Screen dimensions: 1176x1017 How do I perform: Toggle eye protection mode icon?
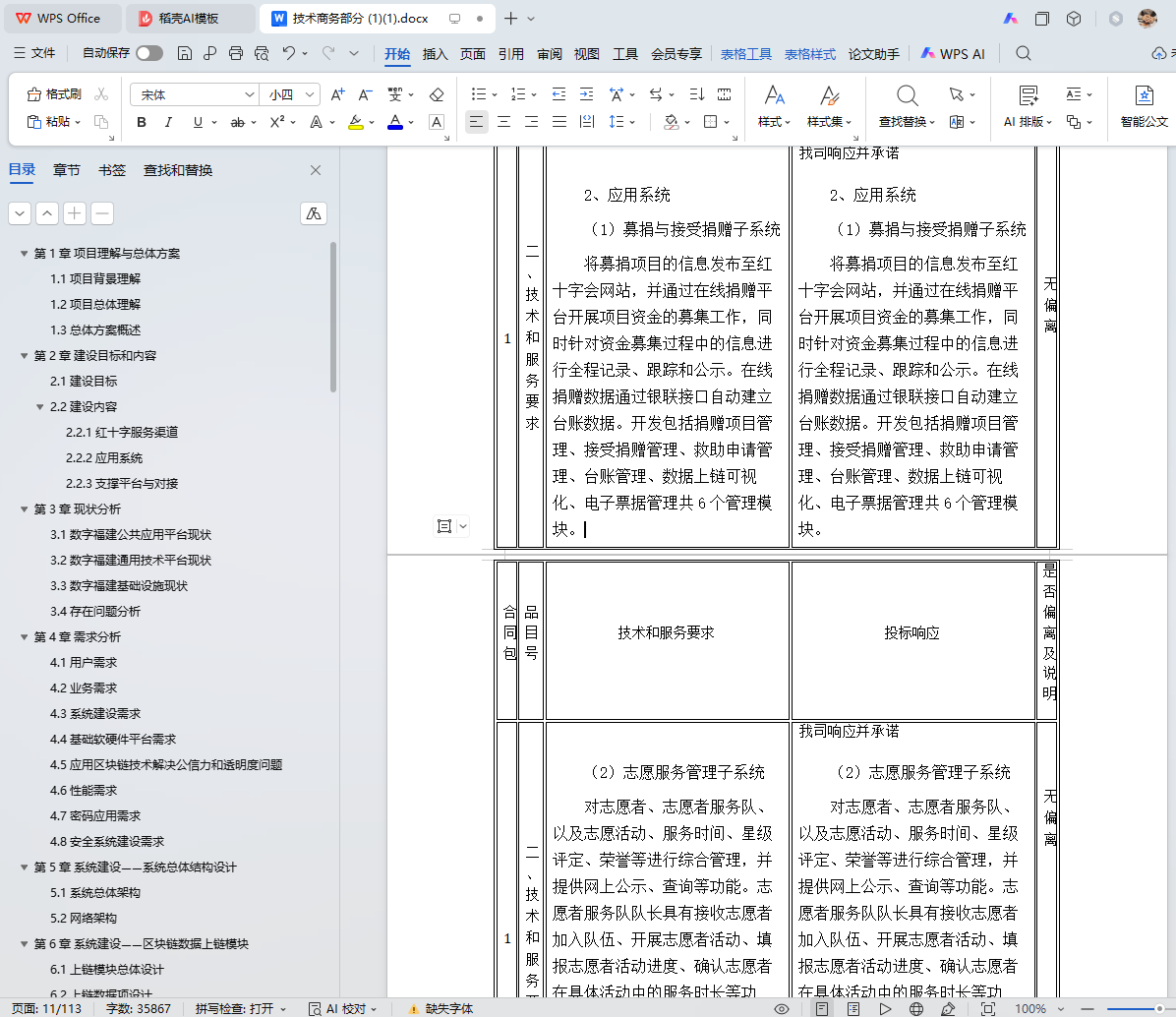(782, 1009)
